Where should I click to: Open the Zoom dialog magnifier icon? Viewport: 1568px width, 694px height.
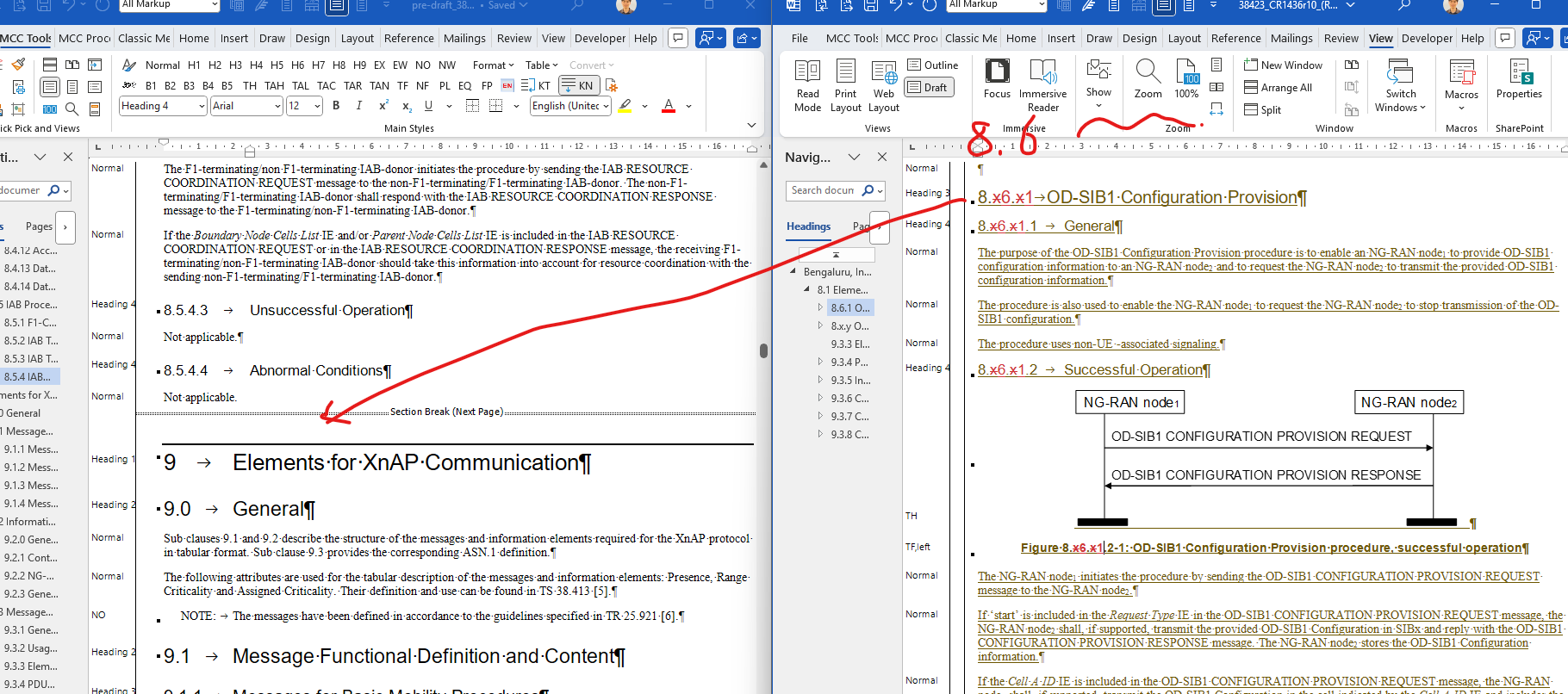tap(1148, 79)
